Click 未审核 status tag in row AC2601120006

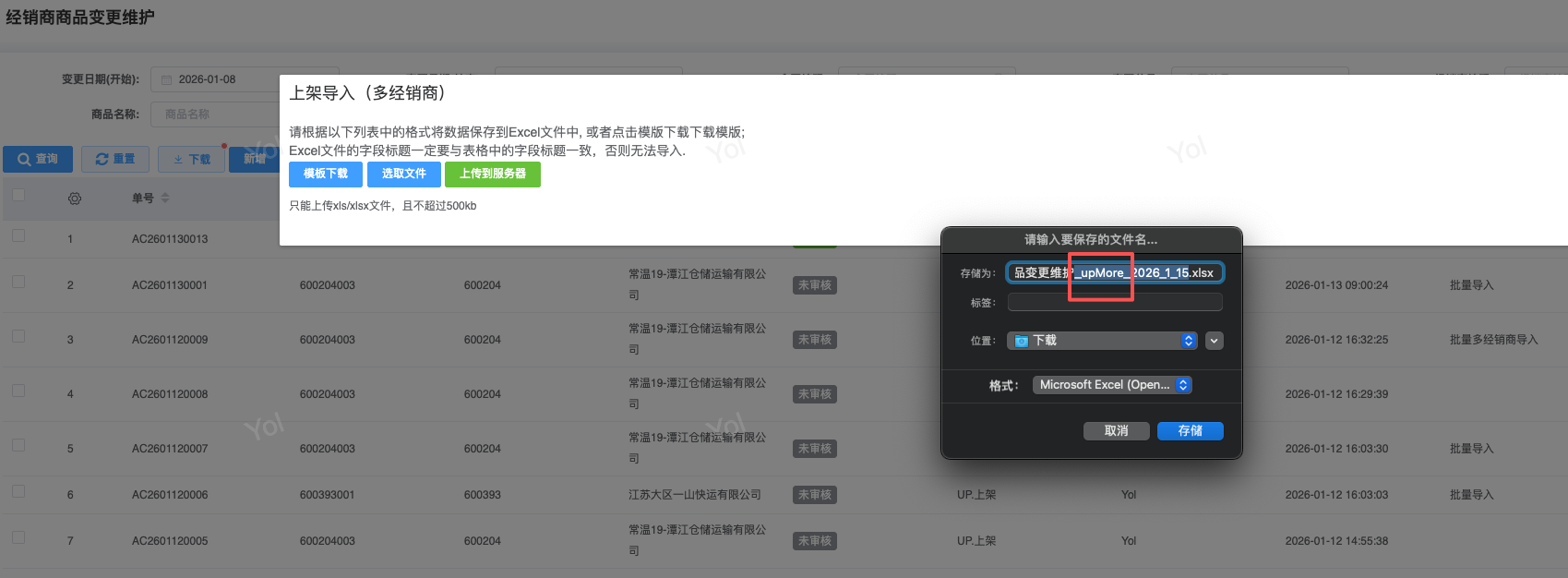(x=815, y=495)
